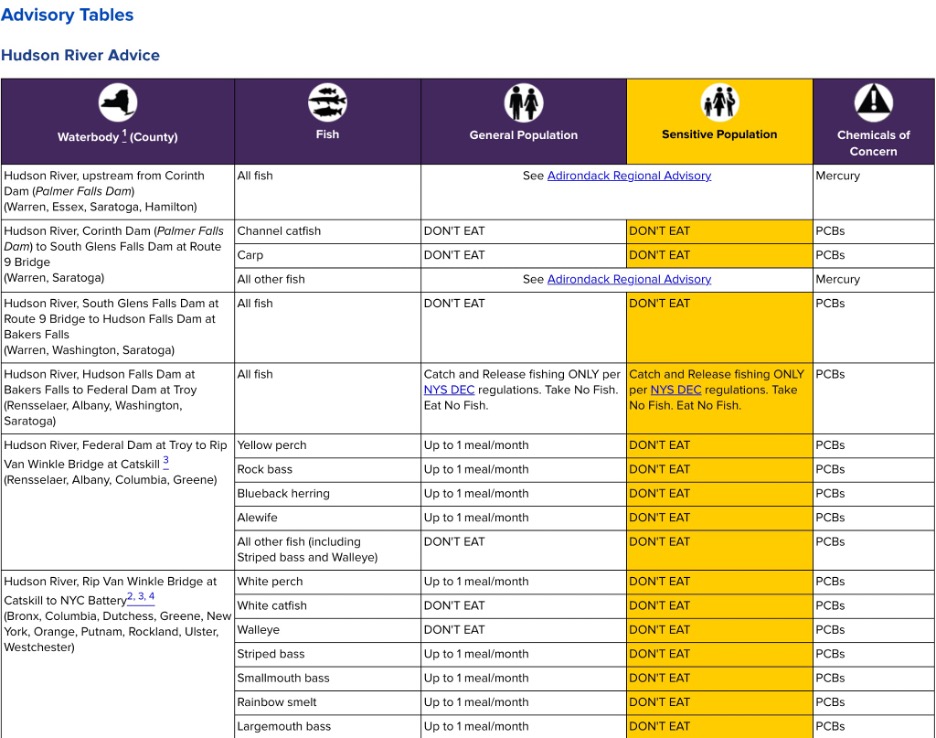Open Adirondack Regional Advisory link in All other fish row

tap(629, 280)
